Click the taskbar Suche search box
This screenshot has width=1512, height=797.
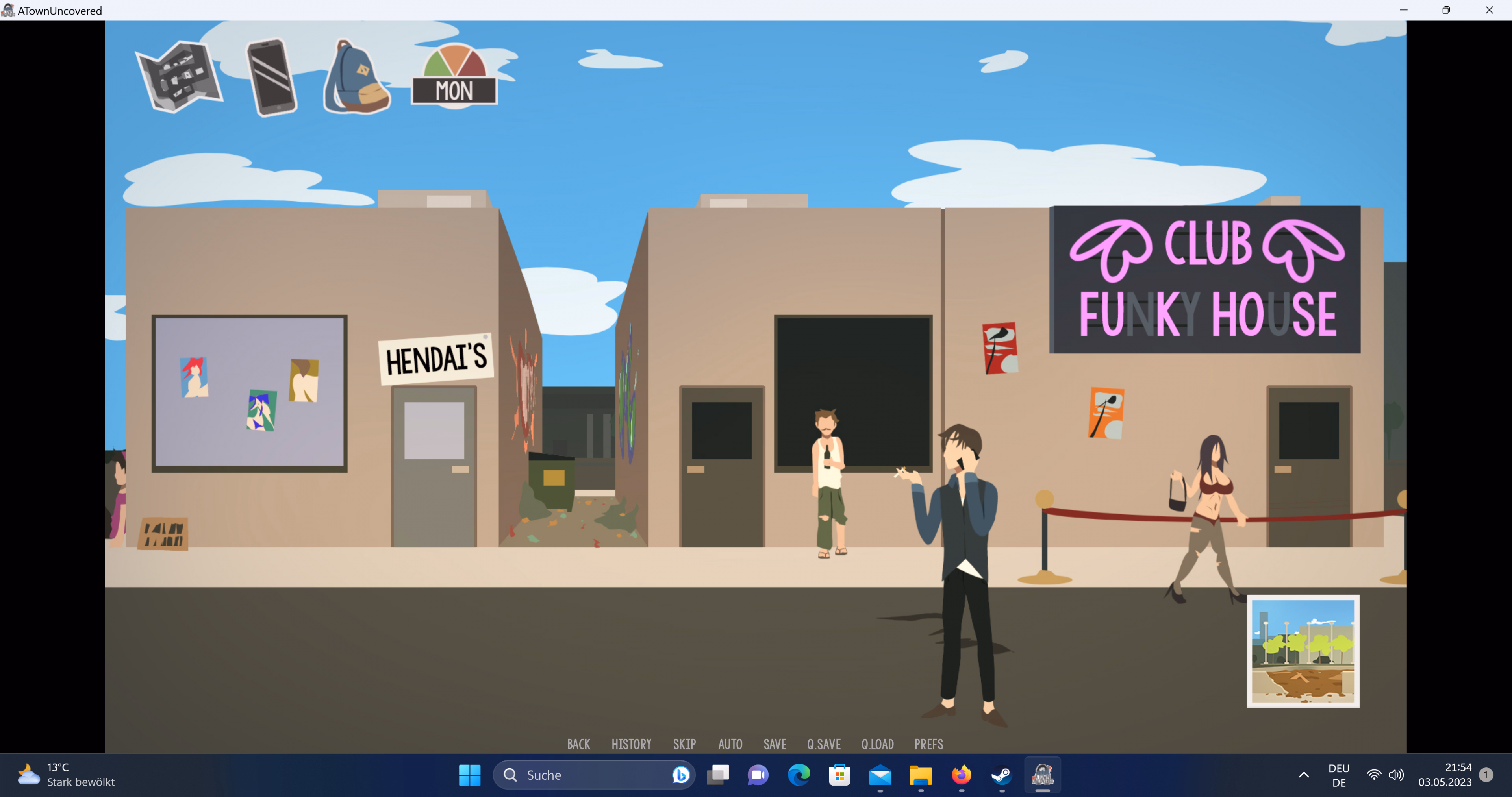594,775
